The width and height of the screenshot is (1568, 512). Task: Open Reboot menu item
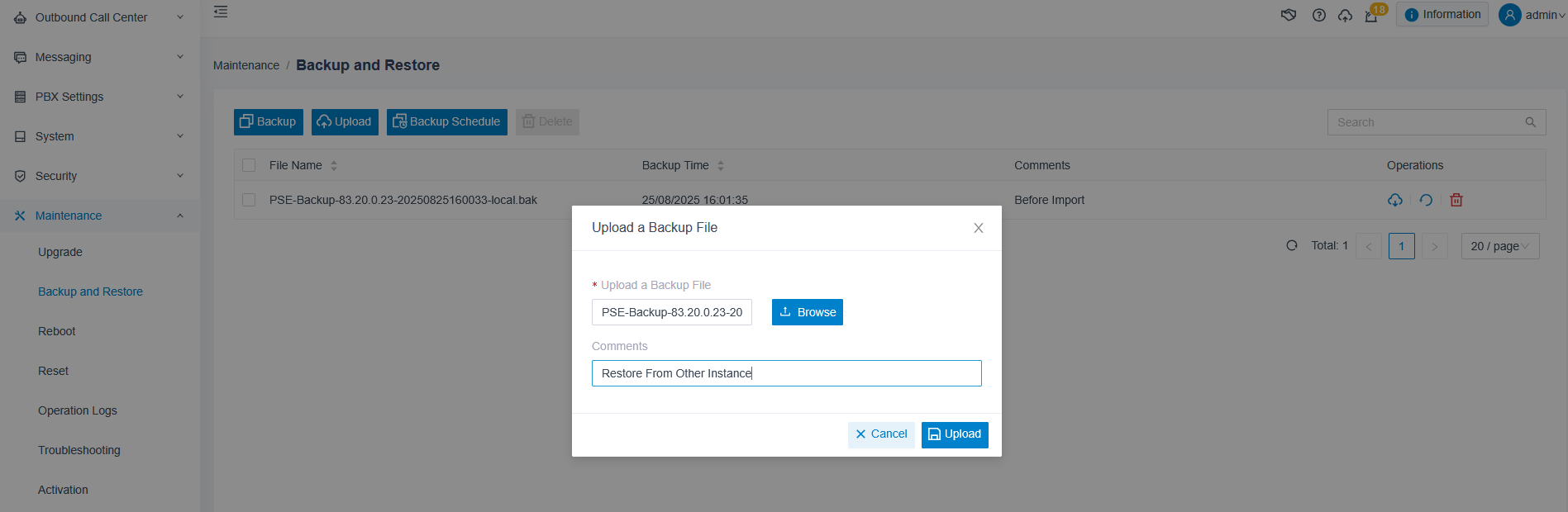pyautogui.click(x=57, y=331)
